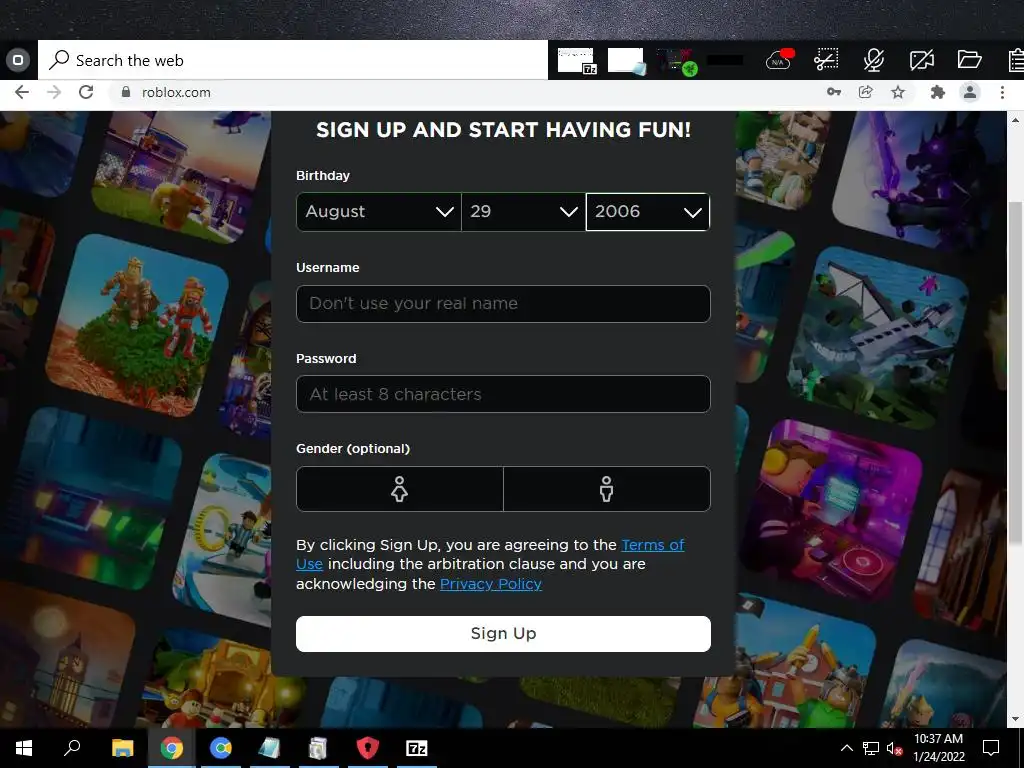1024x768 pixels.
Task: Bookmark this page with the star icon
Action: click(x=898, y=92)
